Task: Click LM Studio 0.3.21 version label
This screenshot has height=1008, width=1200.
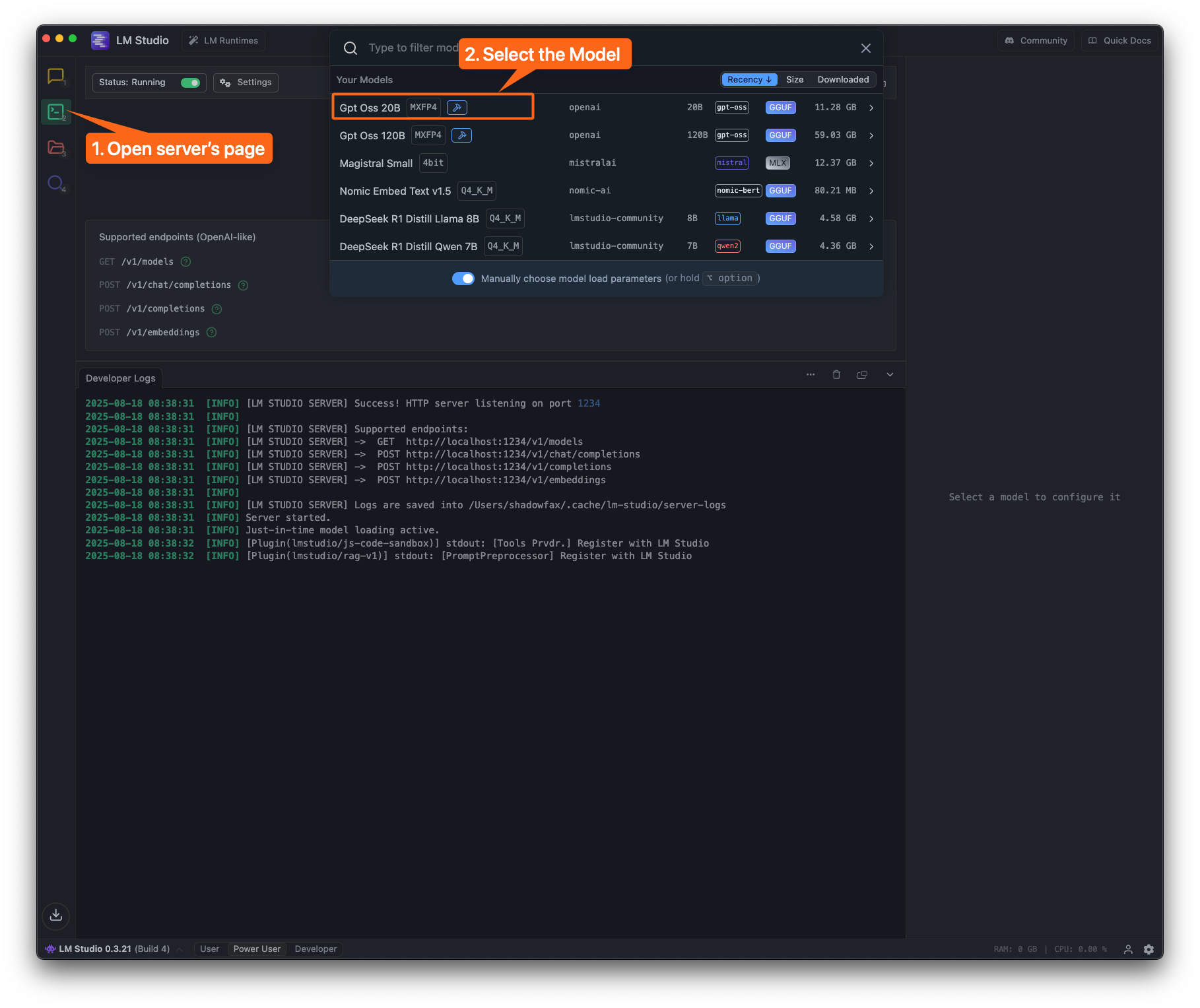Action: pos(95,949)
